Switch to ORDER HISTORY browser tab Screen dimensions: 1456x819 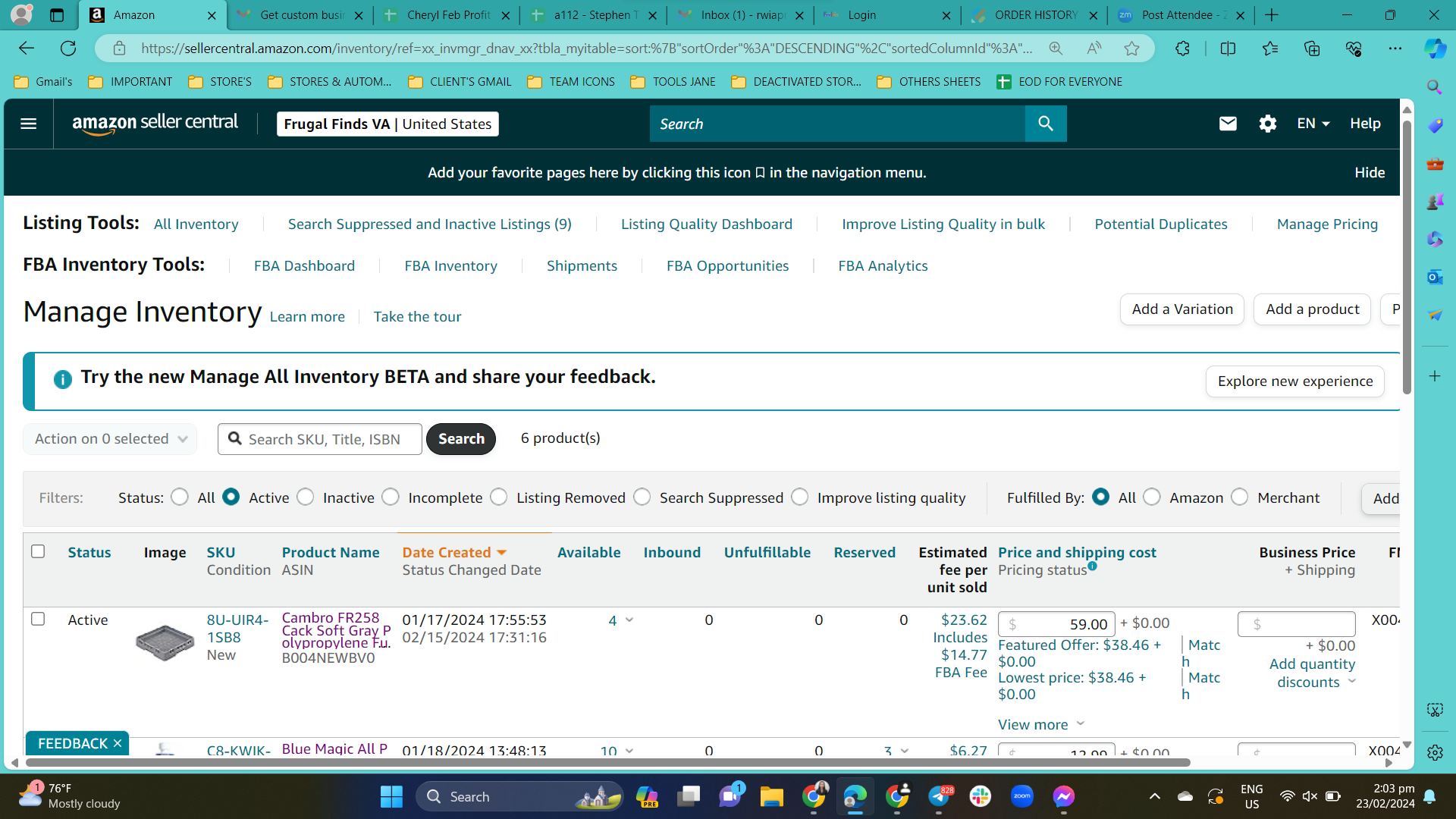pos(1035,15)
